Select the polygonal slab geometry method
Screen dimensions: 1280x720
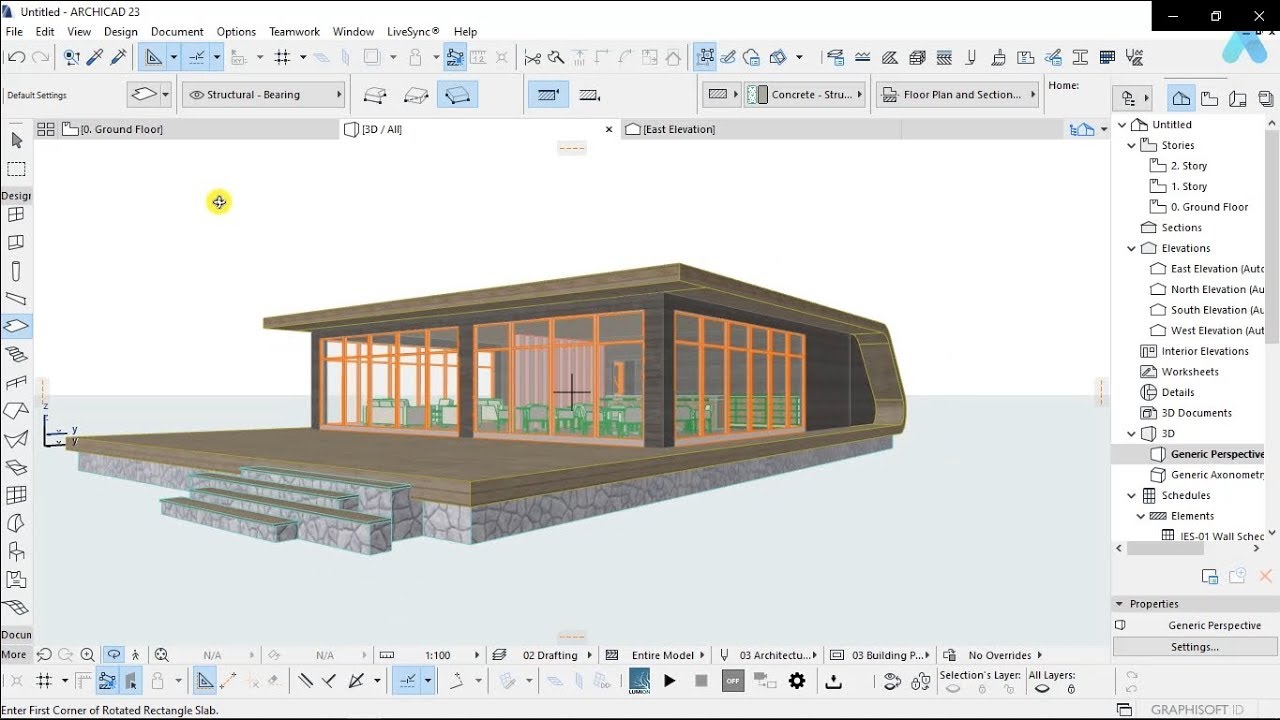(x=375, y=95)
